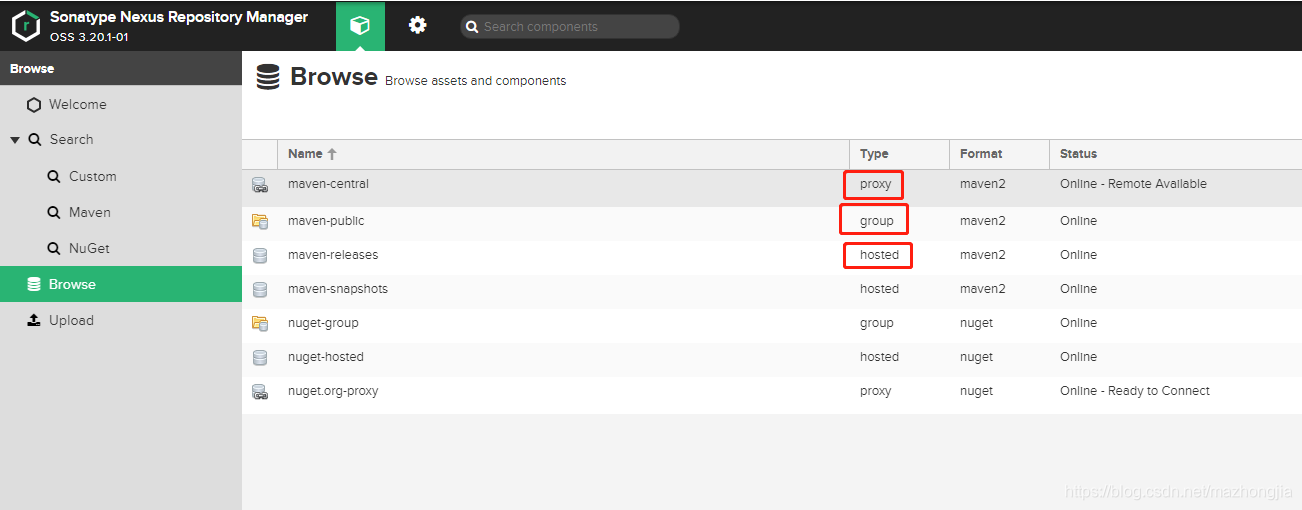Viewport: 1302px width, 510px height.
Task: Click nuget format cell of nuget-hosted
Action: click(x=976, y=357)
